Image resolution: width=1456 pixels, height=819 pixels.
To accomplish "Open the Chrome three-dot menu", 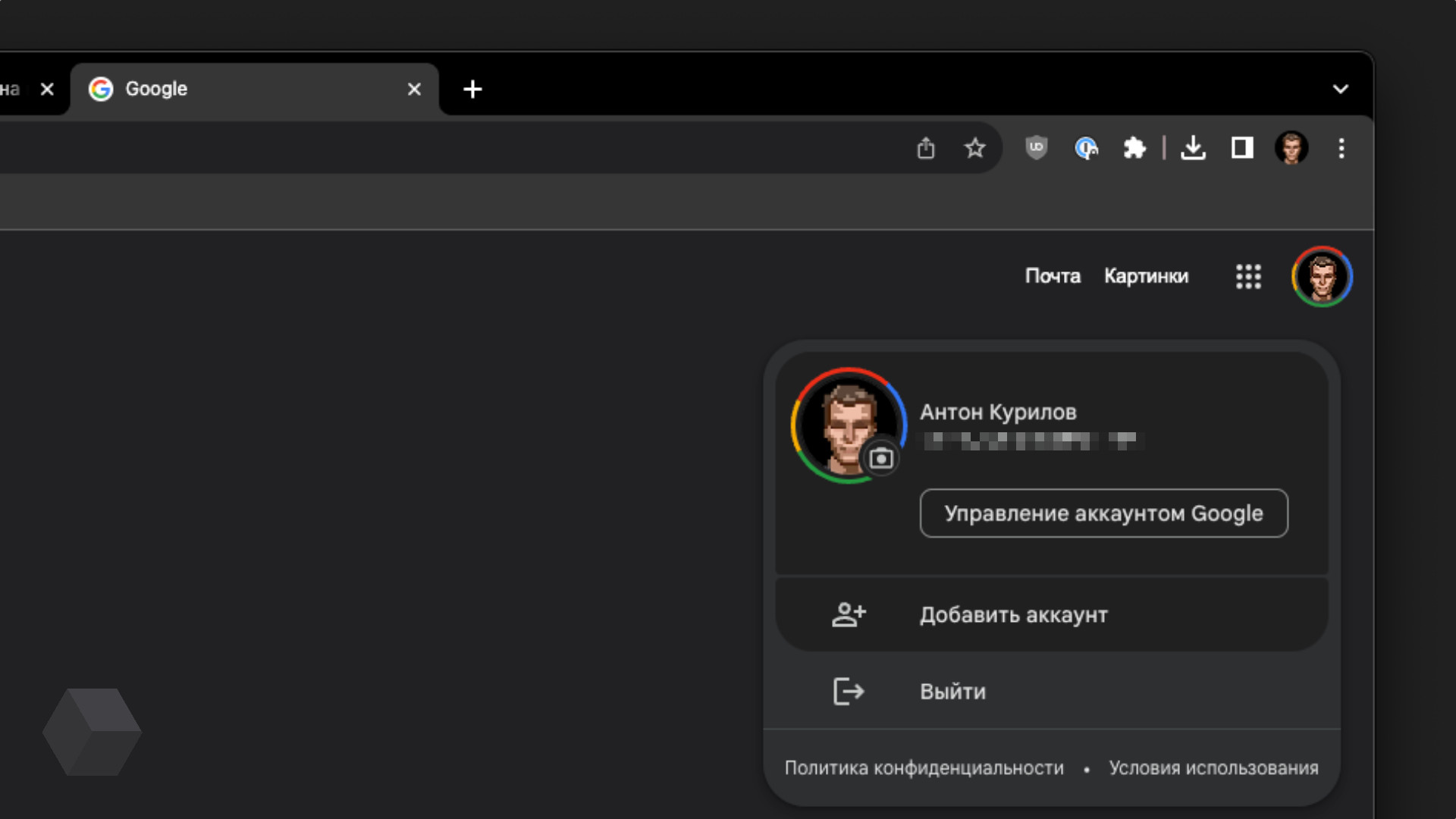I will pos(1341,148).
